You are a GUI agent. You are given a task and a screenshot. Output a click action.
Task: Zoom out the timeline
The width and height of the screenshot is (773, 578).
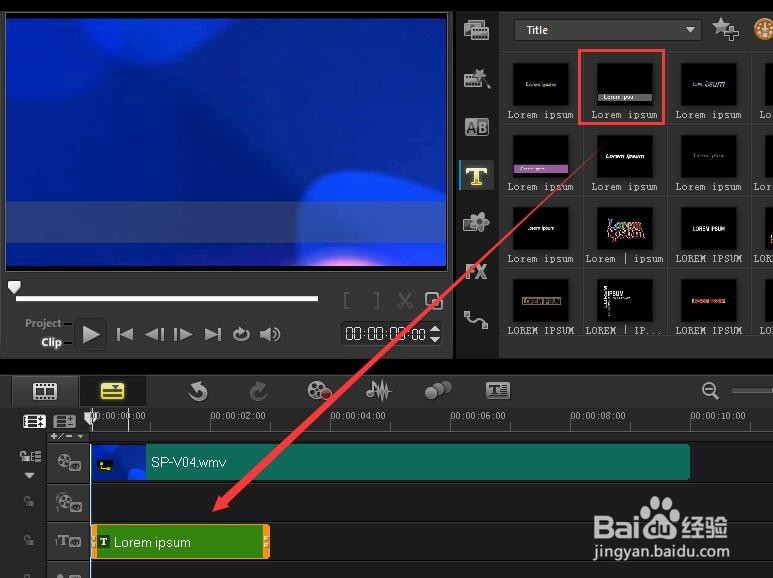[x=710, y=391]
